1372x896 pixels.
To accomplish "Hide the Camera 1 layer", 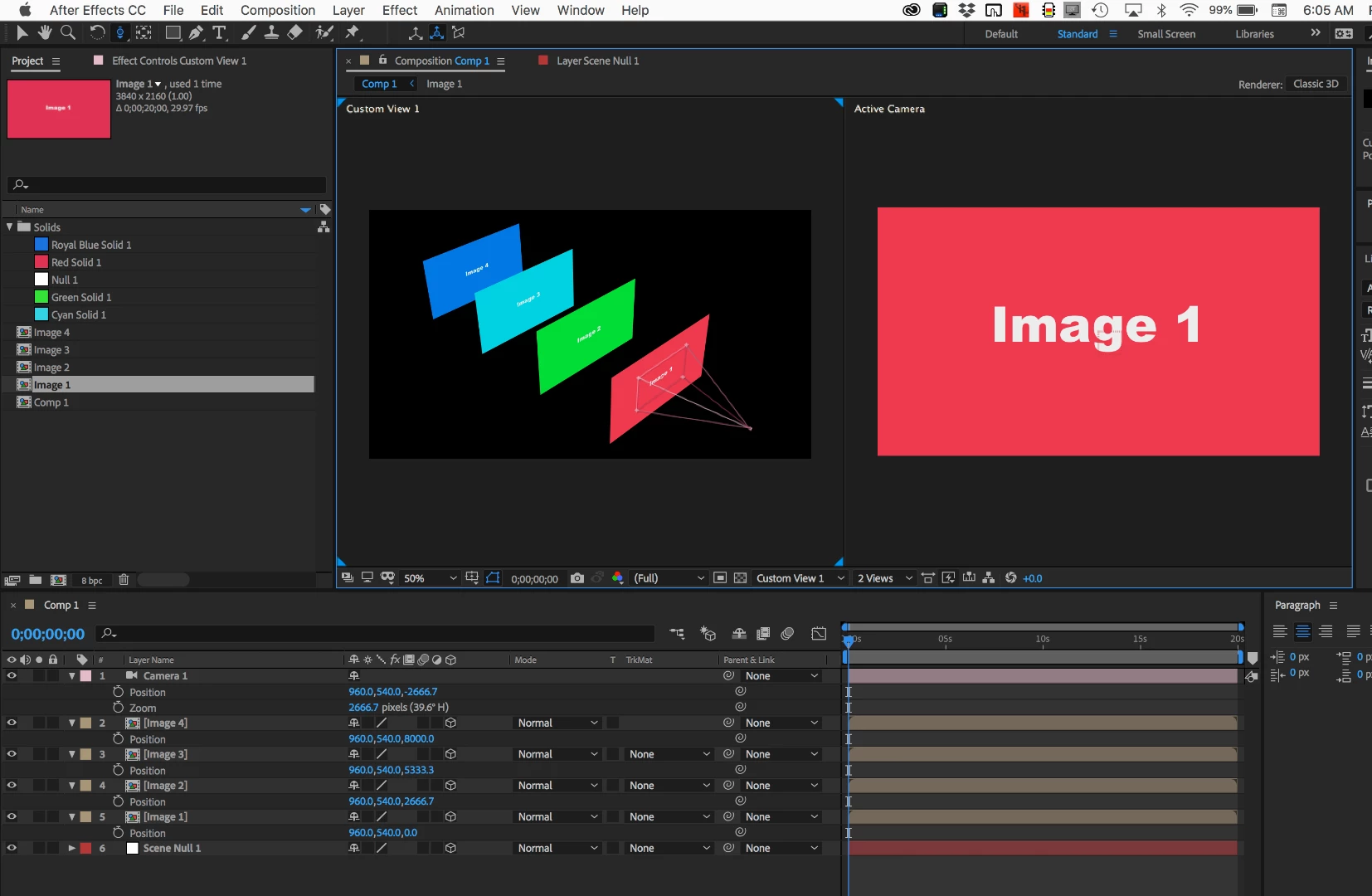I will tap(12, 675).
